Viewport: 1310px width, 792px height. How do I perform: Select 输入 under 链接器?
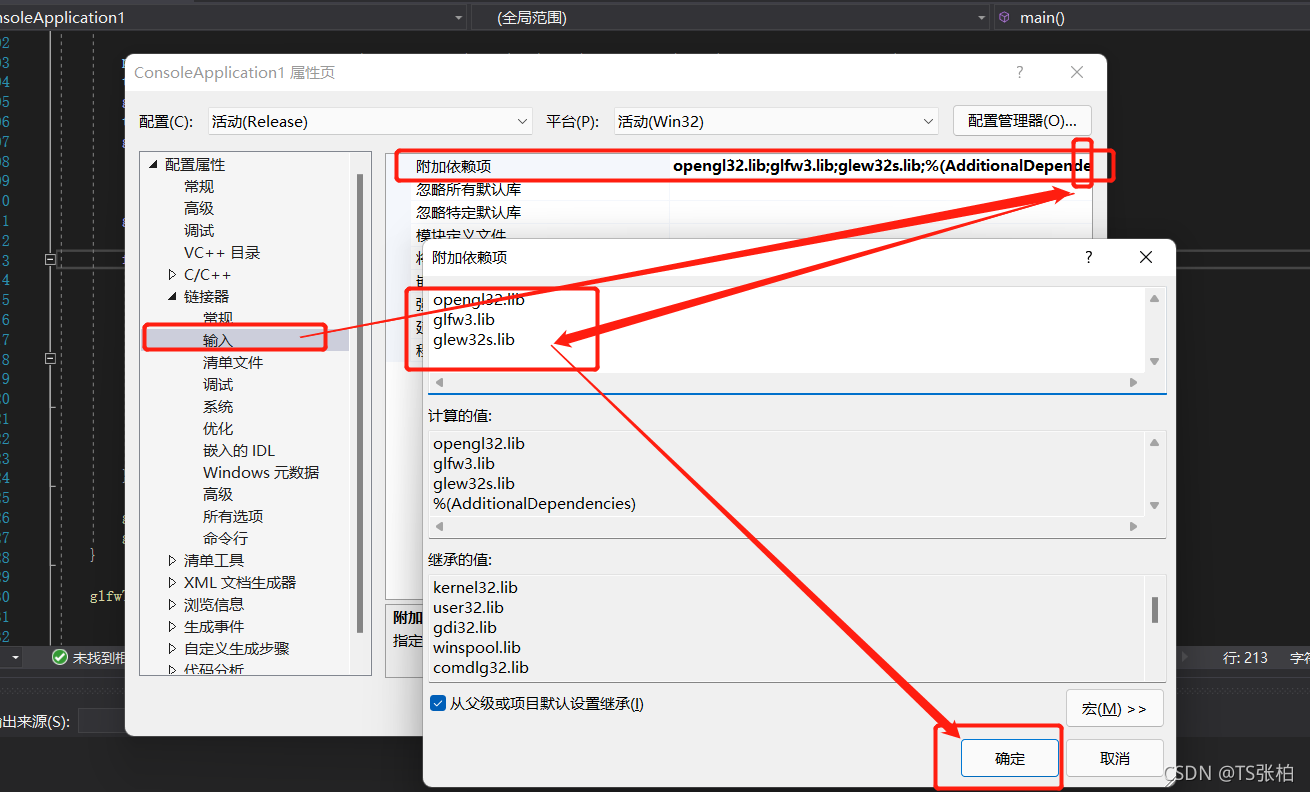pos(218,341)
